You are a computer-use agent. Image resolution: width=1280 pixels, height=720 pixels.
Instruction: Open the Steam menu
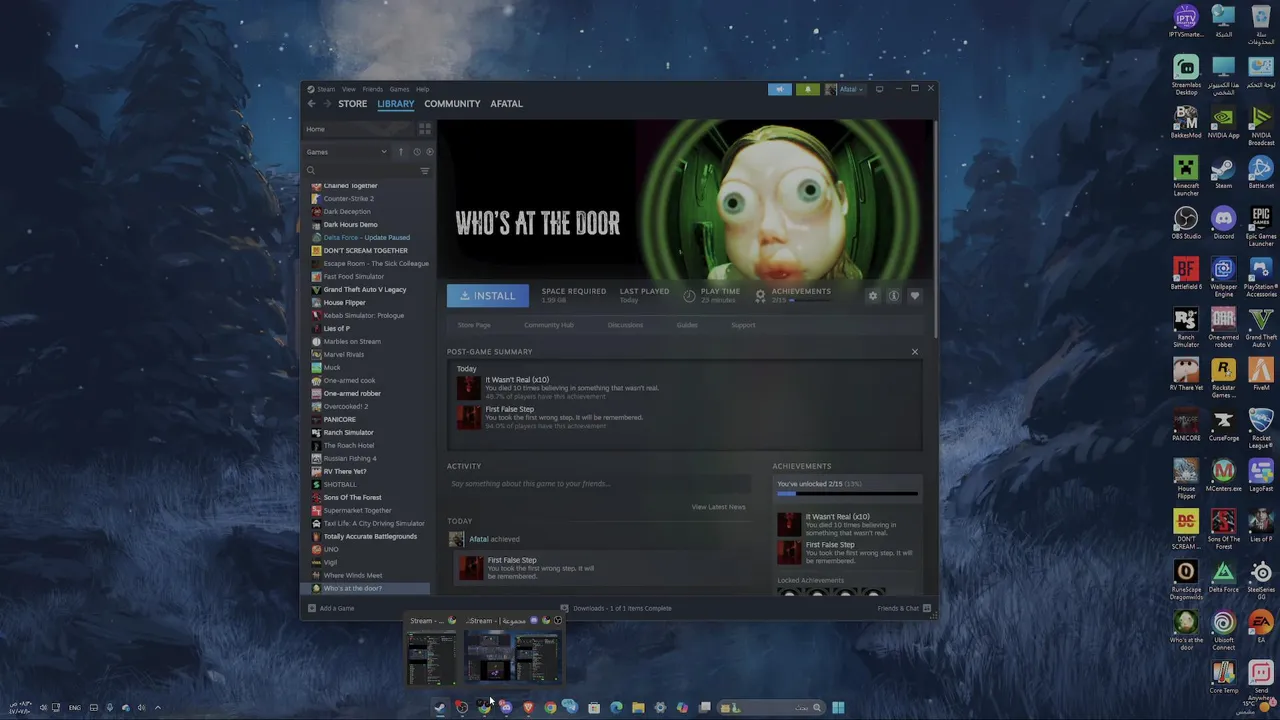coord(326,89)
